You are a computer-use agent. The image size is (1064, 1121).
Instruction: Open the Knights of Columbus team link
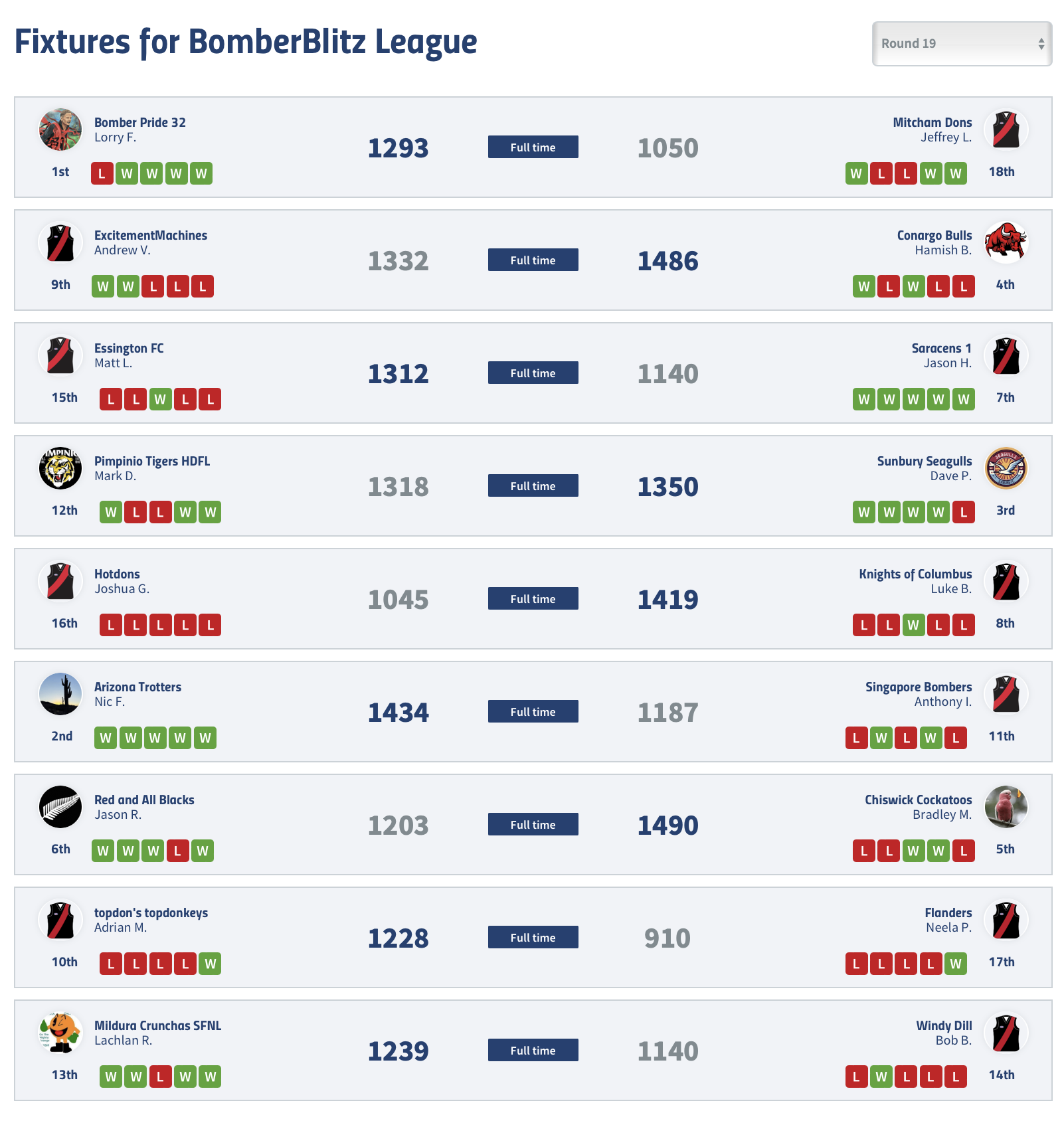click(915, 574)
